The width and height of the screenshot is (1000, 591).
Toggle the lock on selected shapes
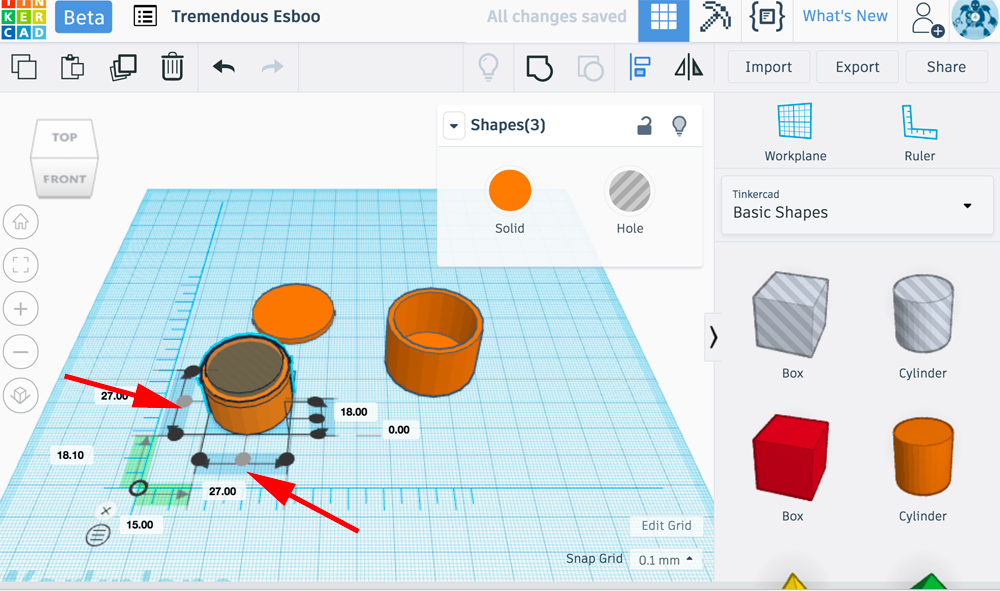click(645, 126)
